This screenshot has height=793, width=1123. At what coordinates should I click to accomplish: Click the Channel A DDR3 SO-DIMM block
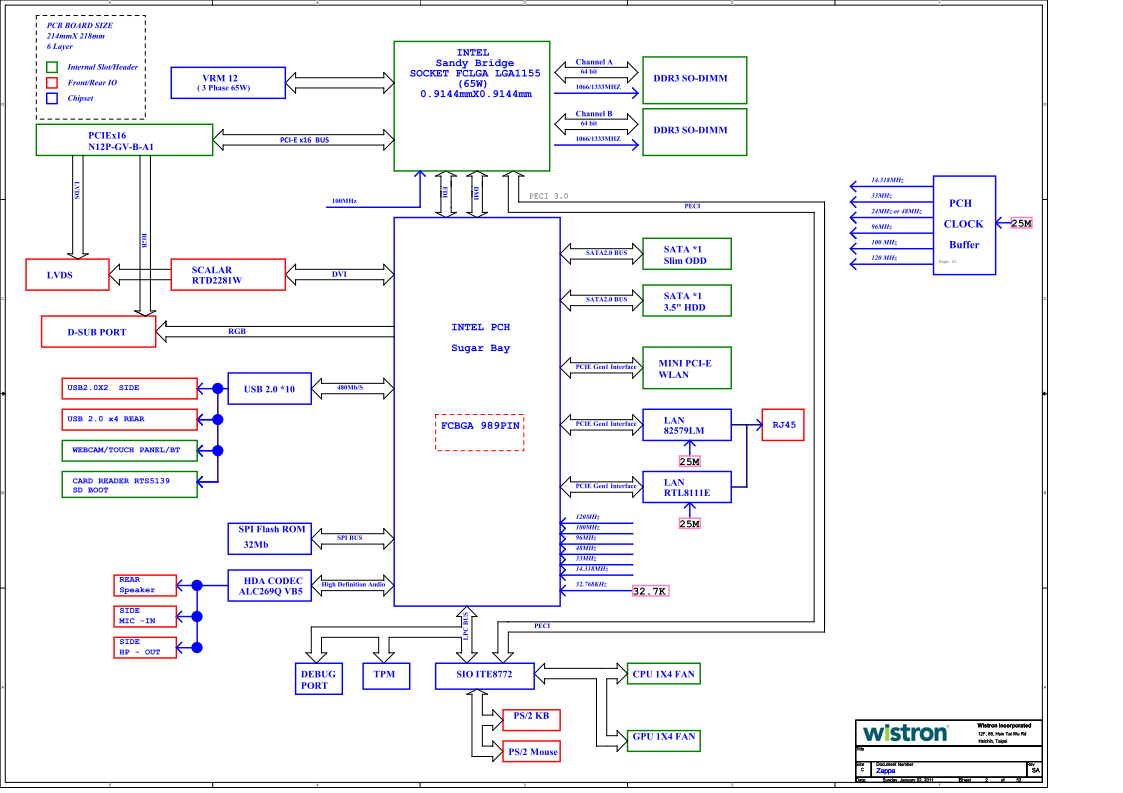click(694, 80)
